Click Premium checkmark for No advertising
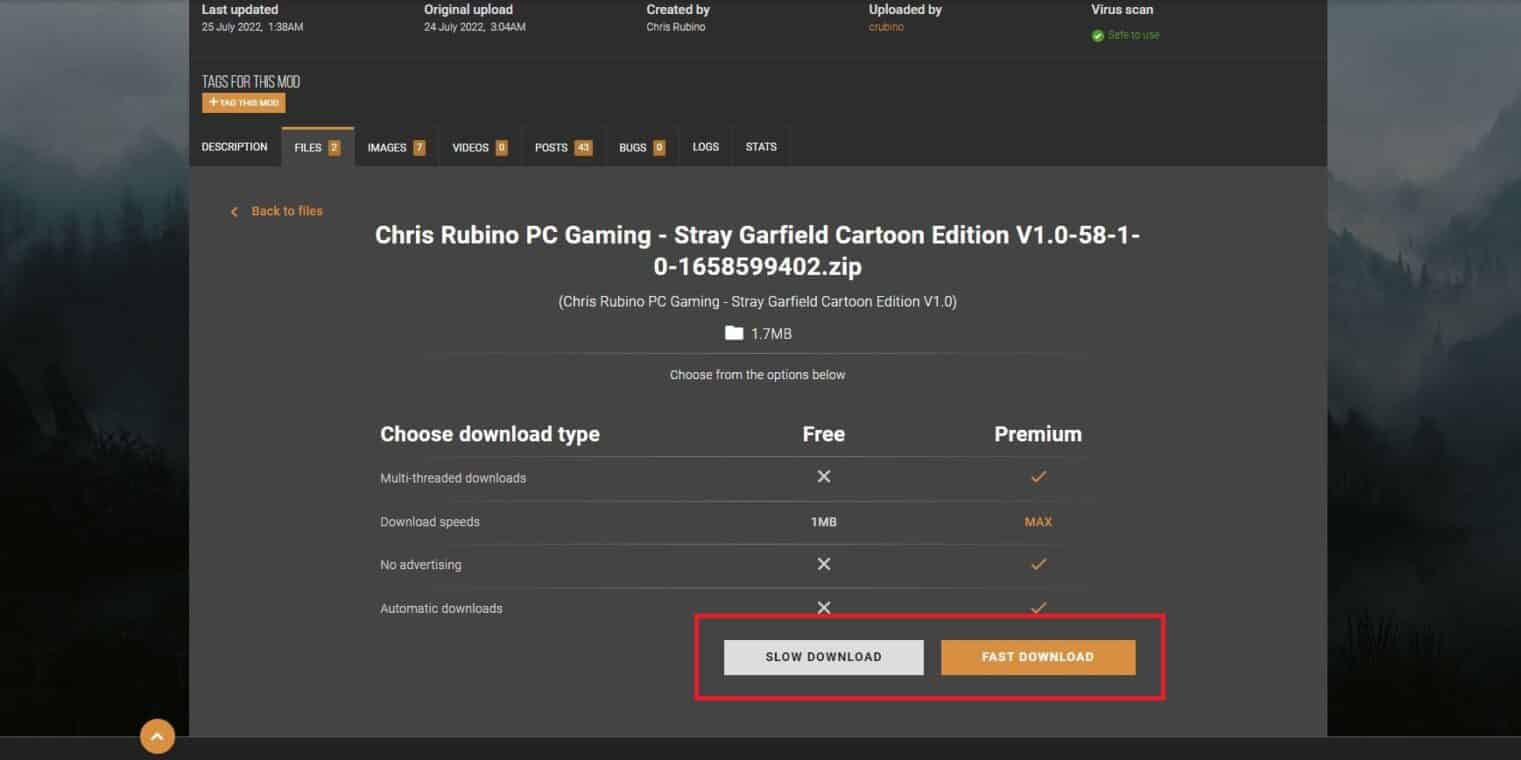Screen dimensions: 1521x760 click(x=1038, y=564)
